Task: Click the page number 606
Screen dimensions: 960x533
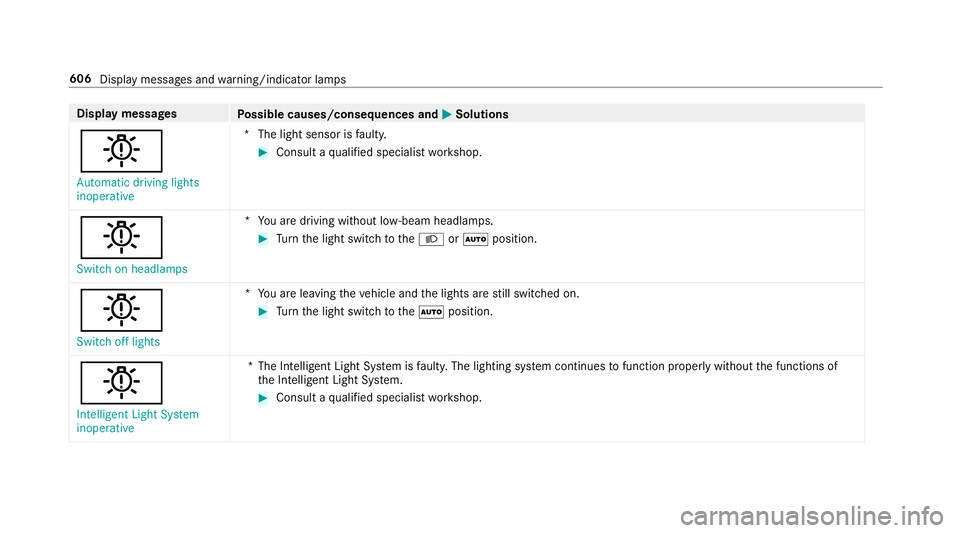Action: (x=80, y=79)
